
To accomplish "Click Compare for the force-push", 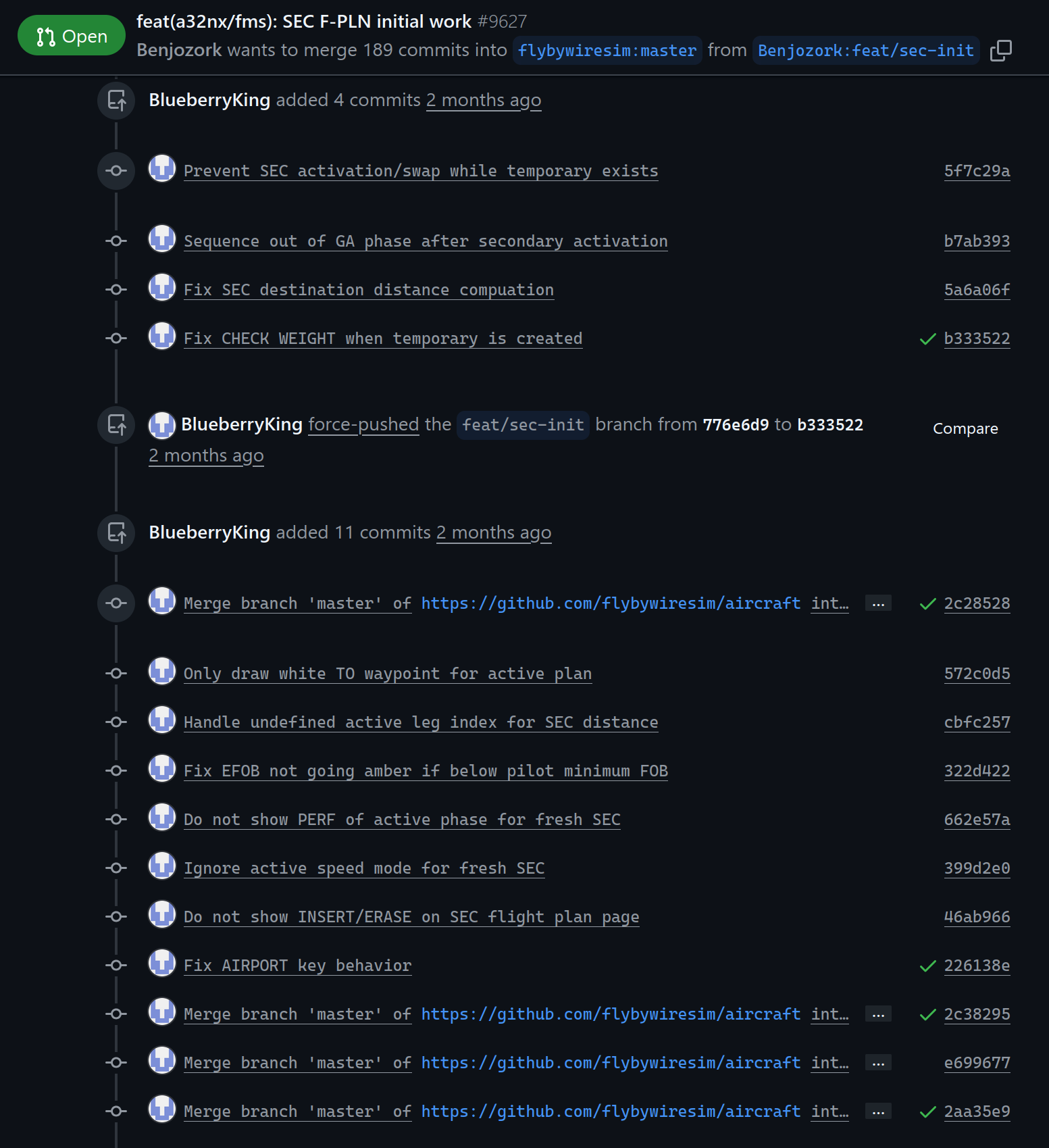I will click(965, 429).
